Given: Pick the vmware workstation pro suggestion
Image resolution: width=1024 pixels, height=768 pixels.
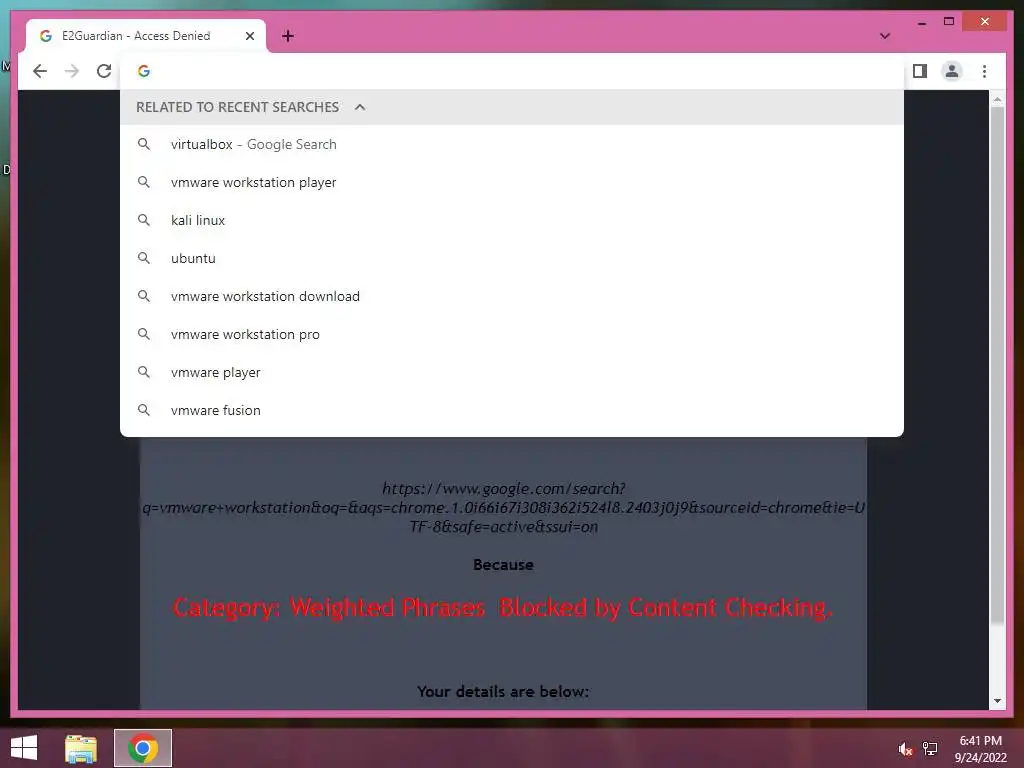Looking at the screenshot, I should [x=512, y=334].
